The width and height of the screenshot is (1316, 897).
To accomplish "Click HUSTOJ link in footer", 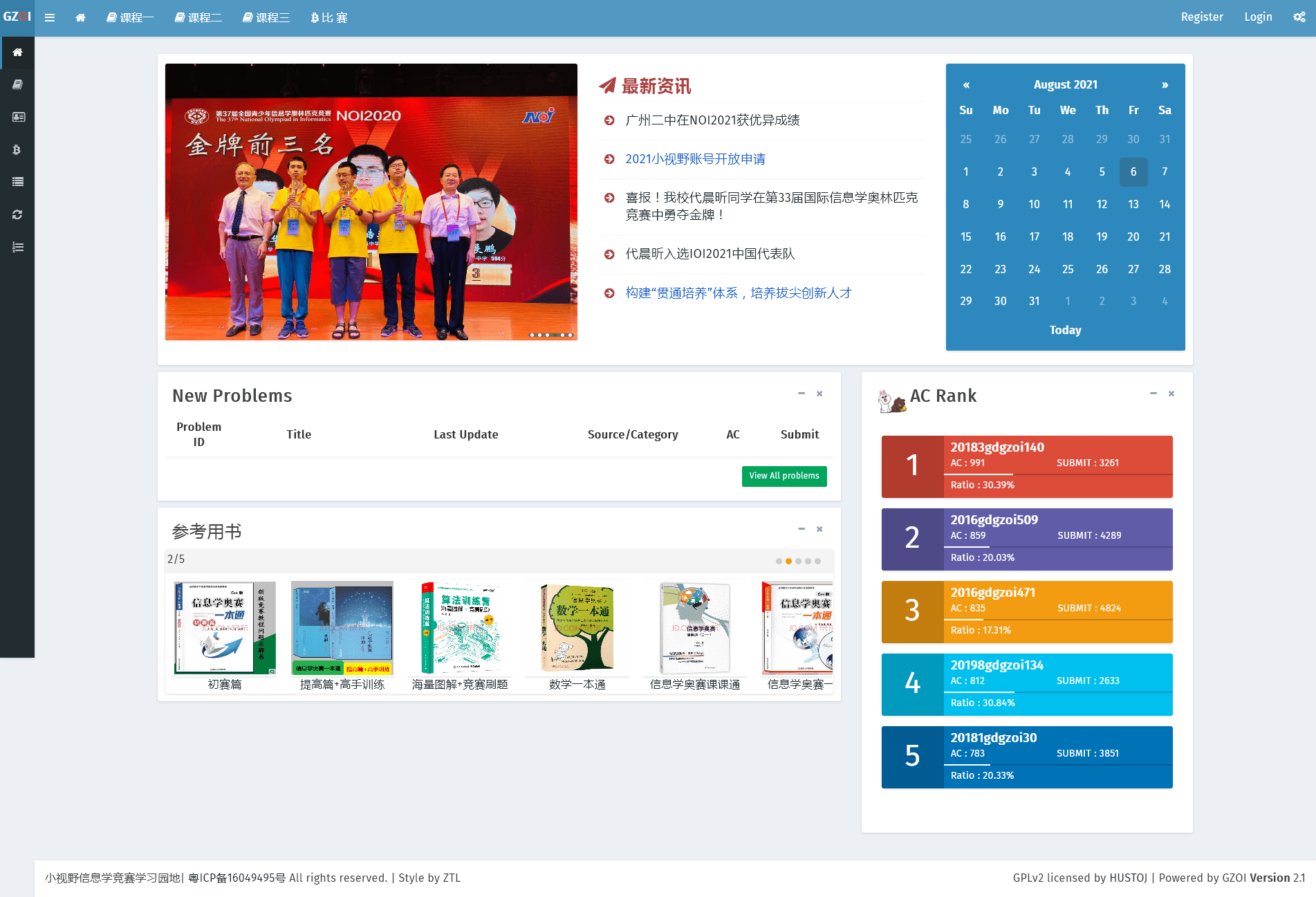I will click(x=1129, y=878).
